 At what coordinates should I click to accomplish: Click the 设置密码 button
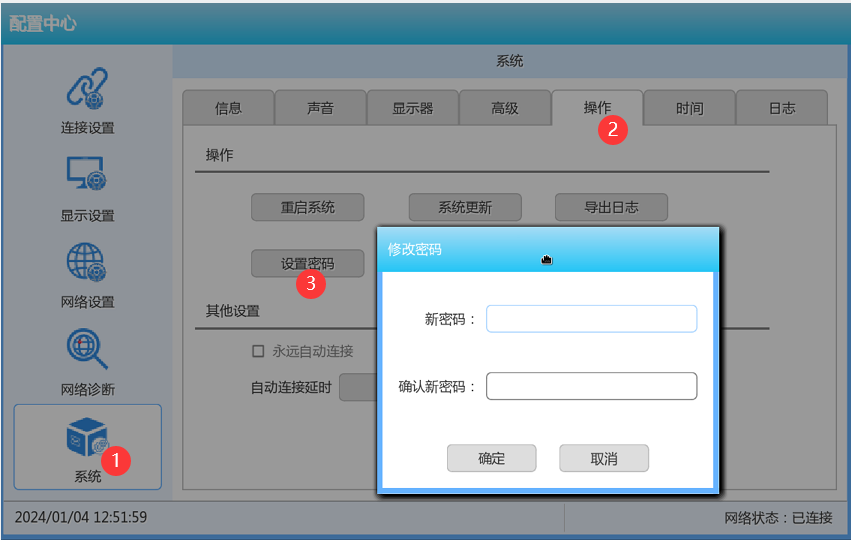(308, 264)
